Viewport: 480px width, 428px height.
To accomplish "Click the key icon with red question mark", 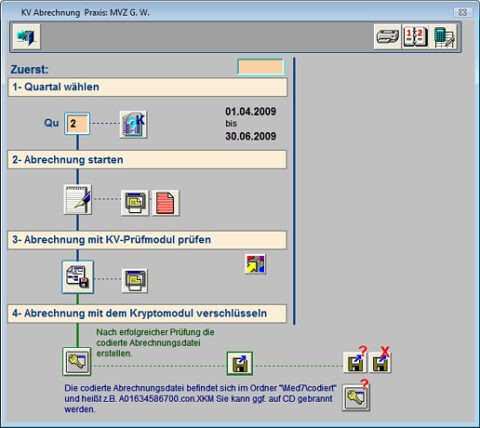I will pos(356,397).
